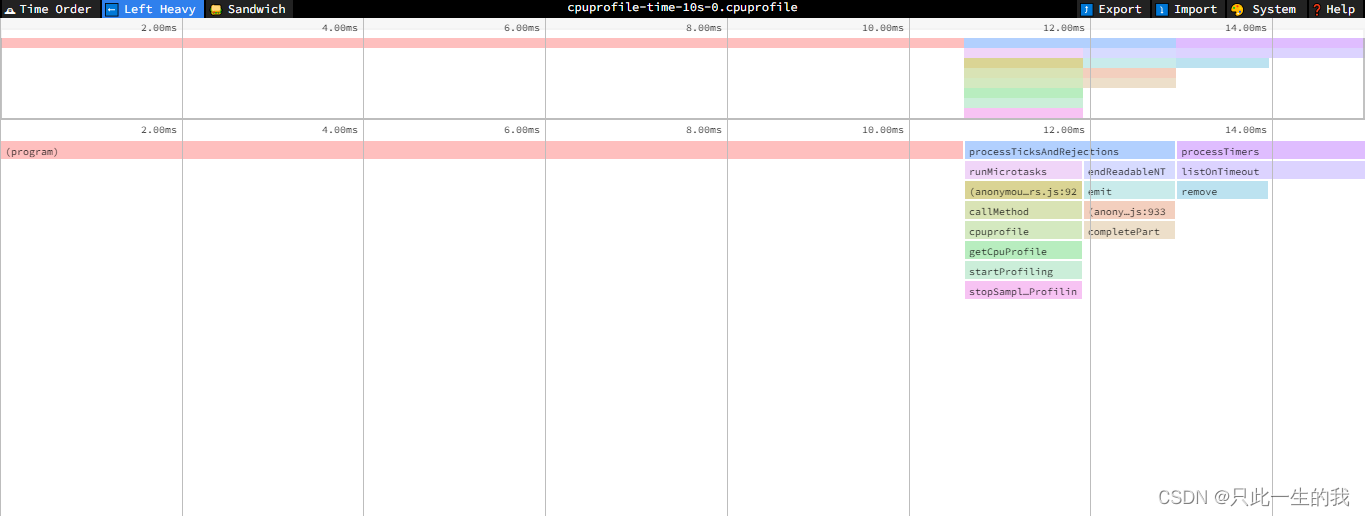Select the listOnTimeout frame
This screenshot has width=1365, height=516.
(1271, 171)
